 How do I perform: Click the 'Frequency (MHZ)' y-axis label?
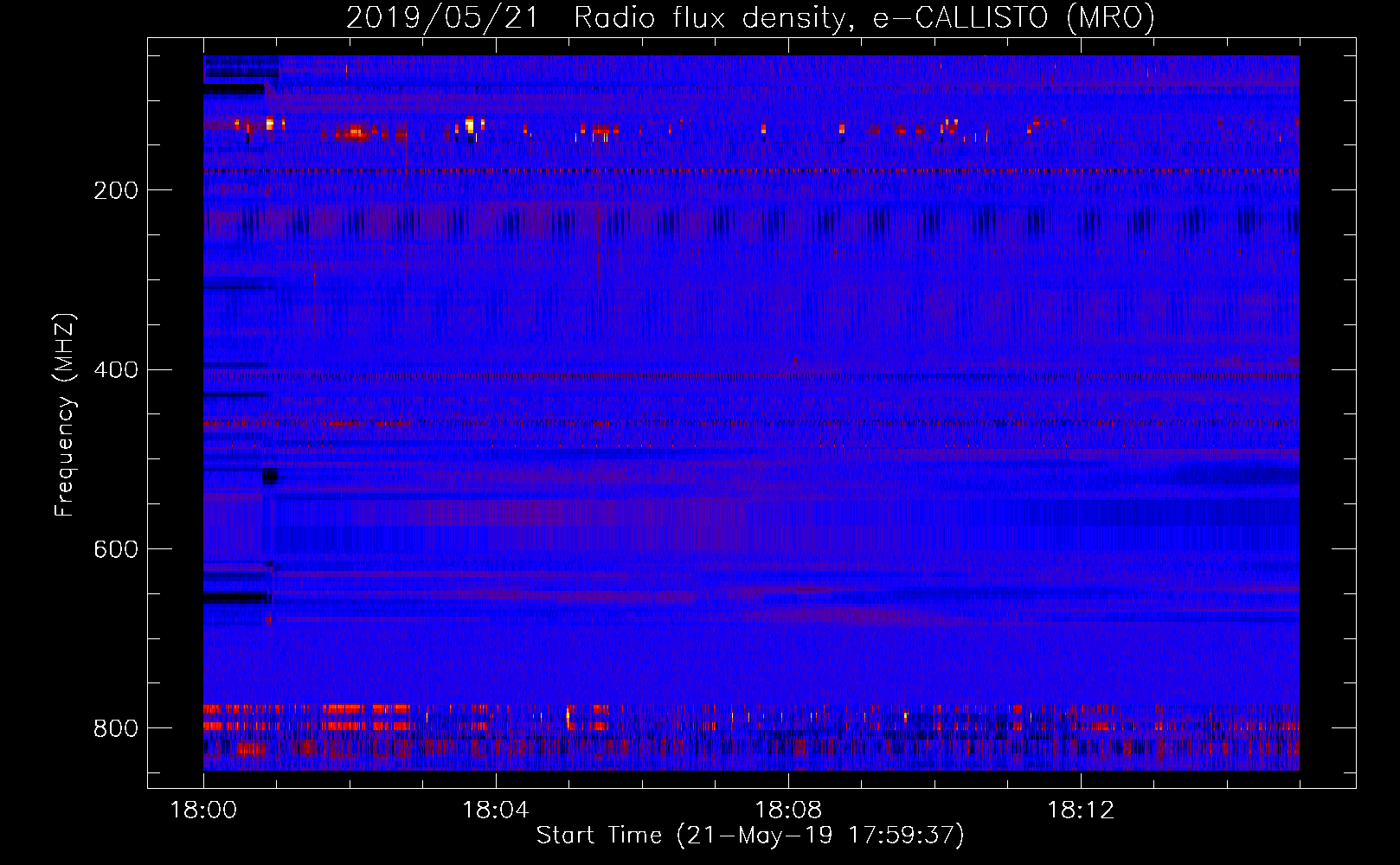tap(65, 414)
